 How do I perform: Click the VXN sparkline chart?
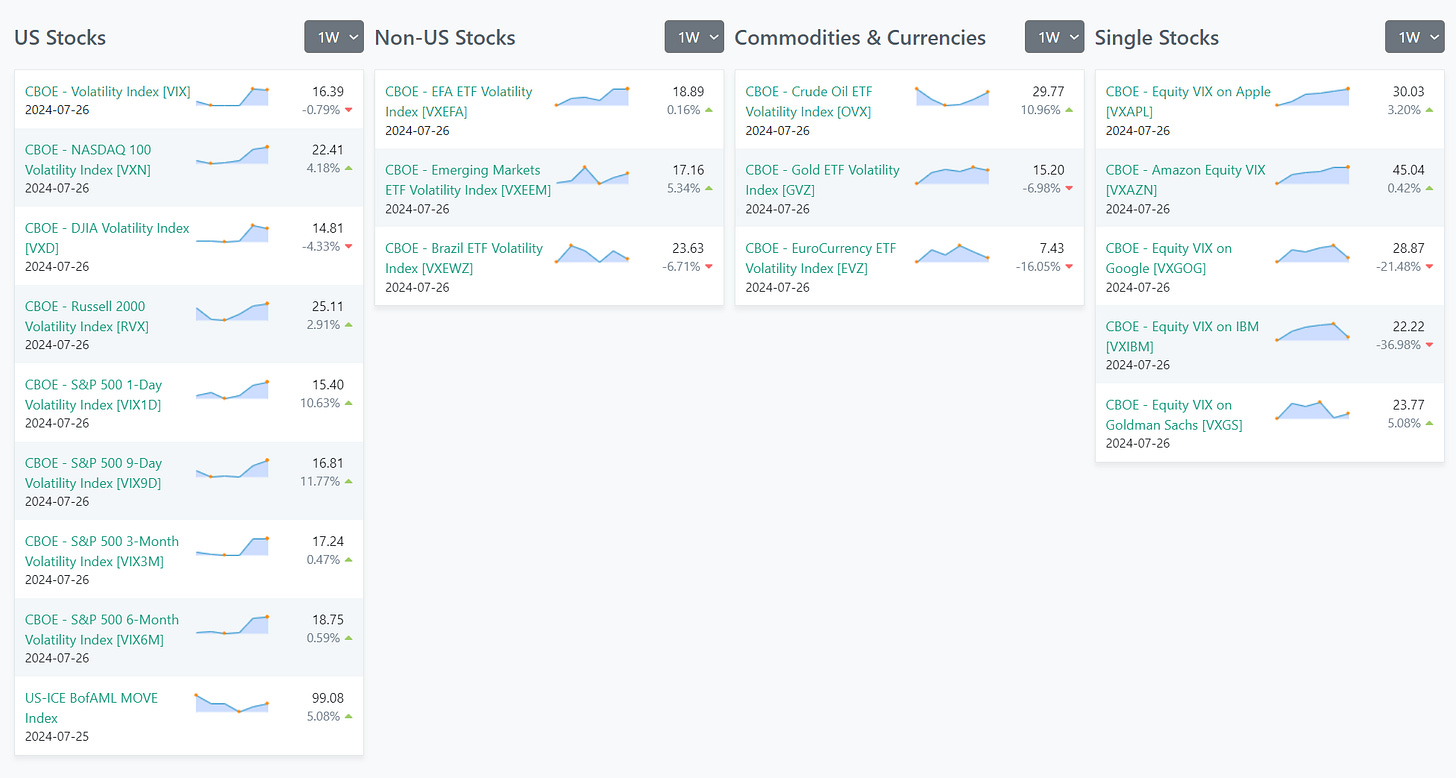click(x=232, y=154)
